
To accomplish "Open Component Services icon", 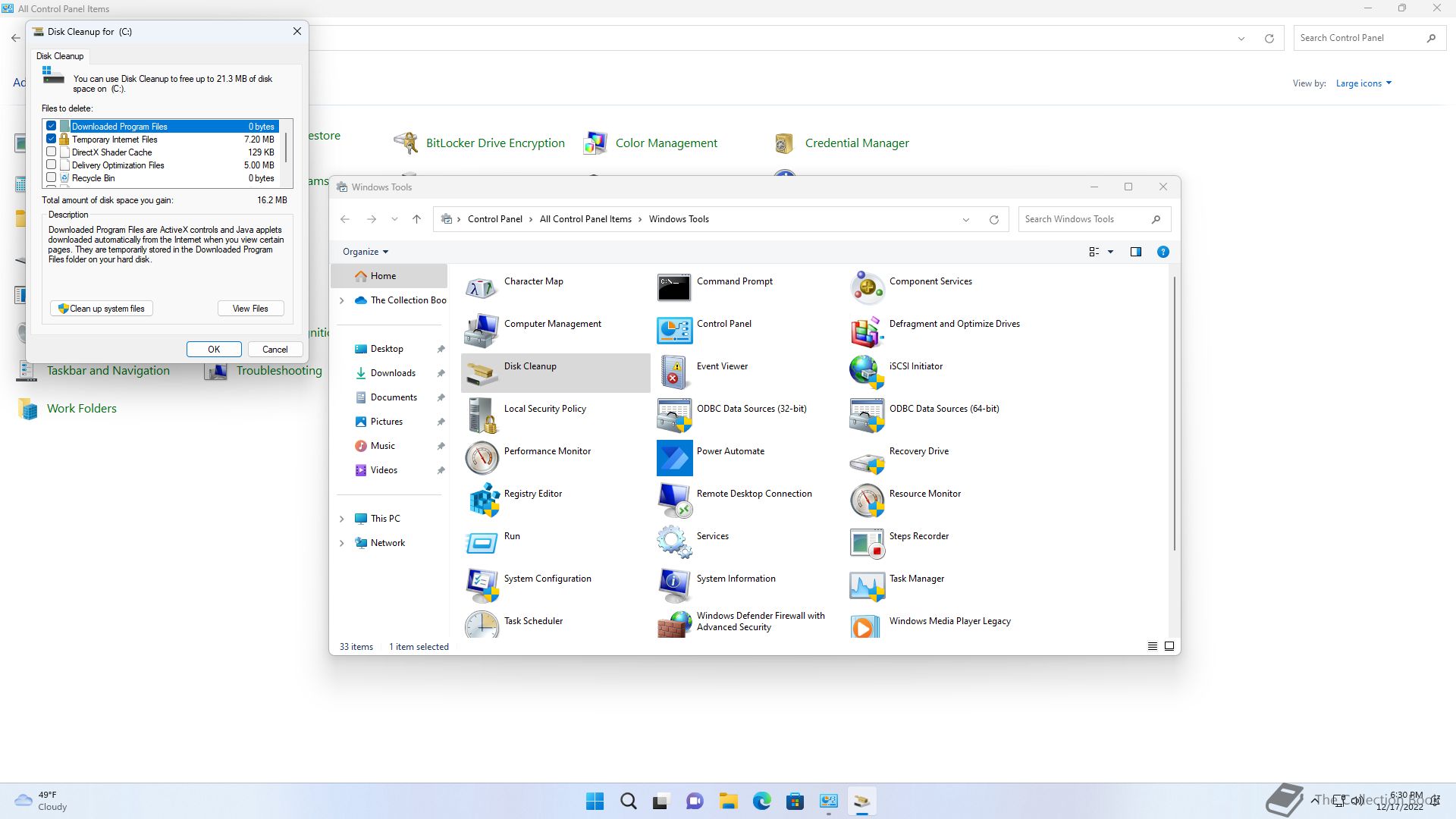I will click(867, 288).
